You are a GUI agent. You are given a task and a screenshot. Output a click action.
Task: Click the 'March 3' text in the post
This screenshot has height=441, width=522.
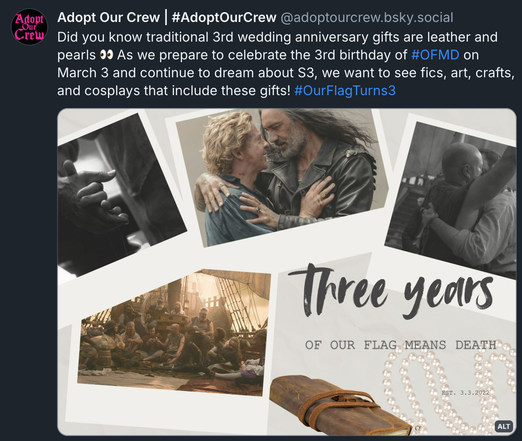click(x=83, y=73)
